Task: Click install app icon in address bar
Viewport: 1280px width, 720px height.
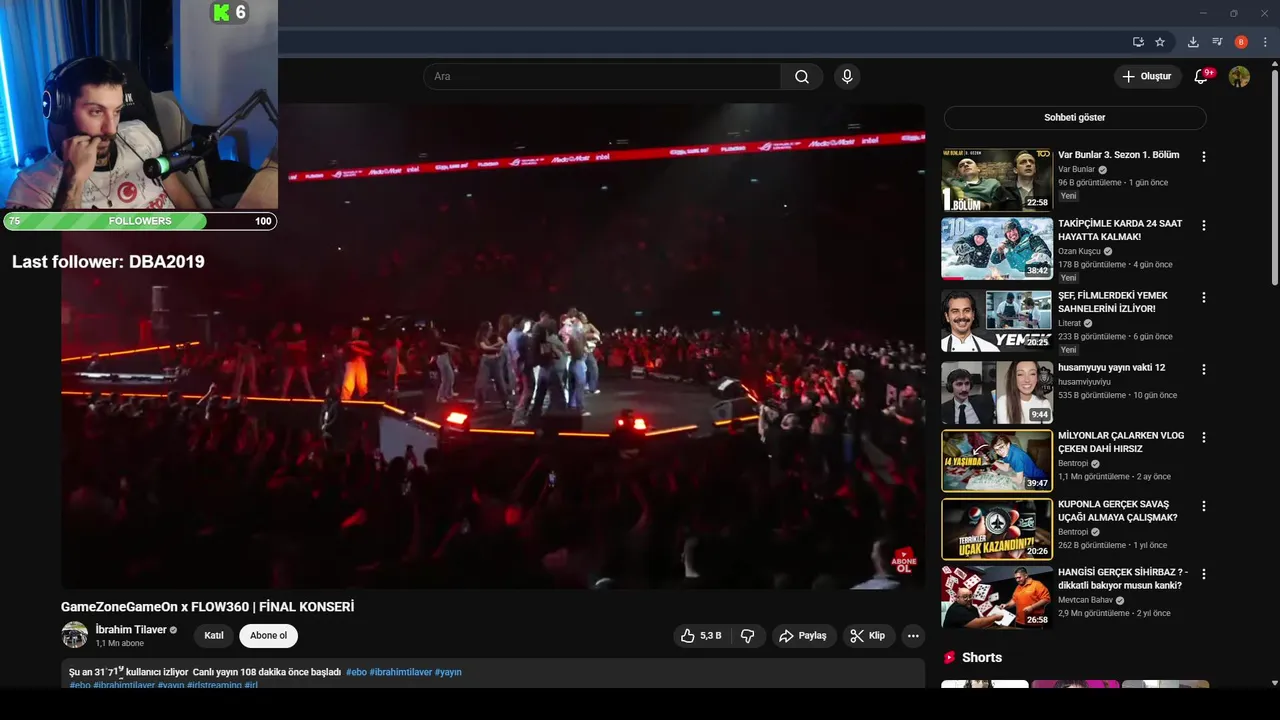Action: click(1138, 42)
